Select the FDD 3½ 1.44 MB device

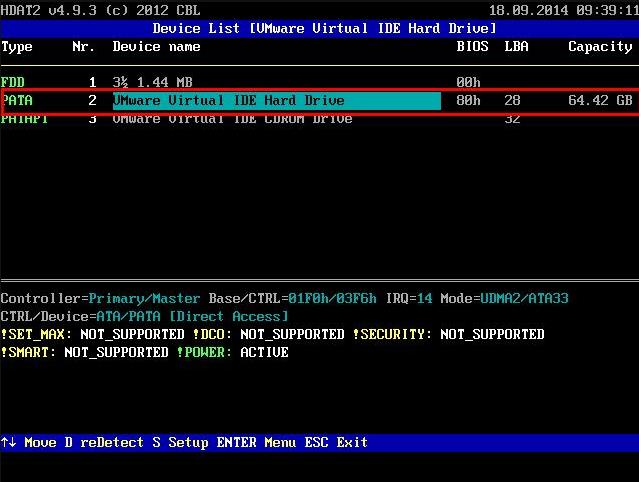click(x=320, y=82)
